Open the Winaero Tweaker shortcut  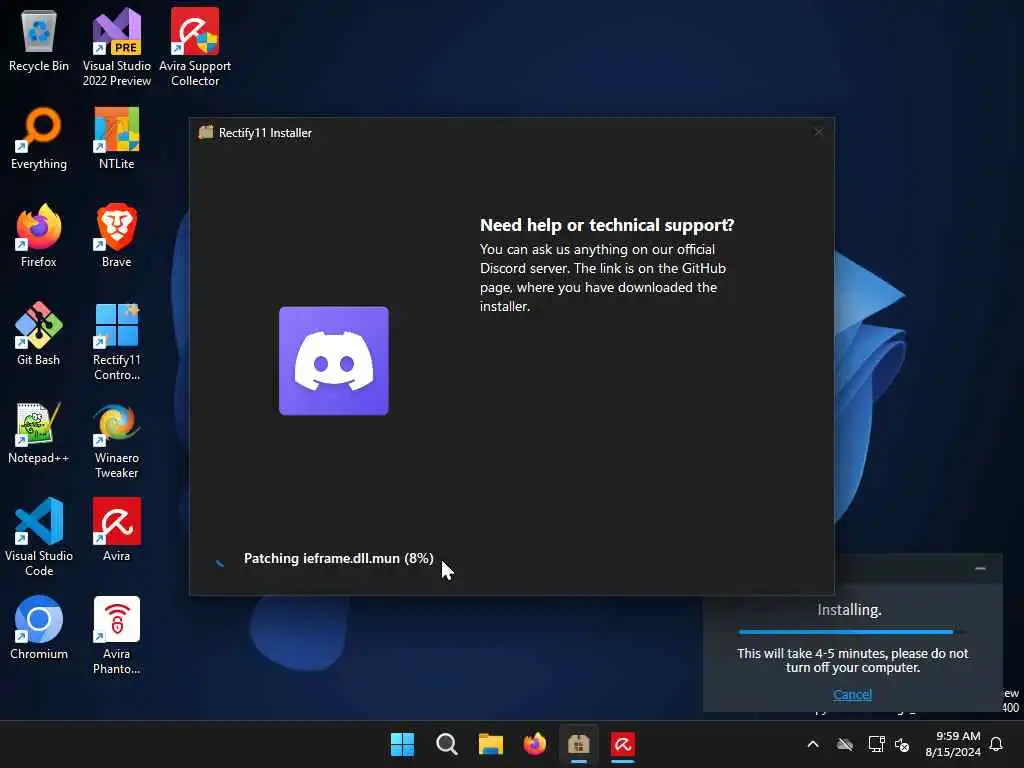[x=116, y=441]
